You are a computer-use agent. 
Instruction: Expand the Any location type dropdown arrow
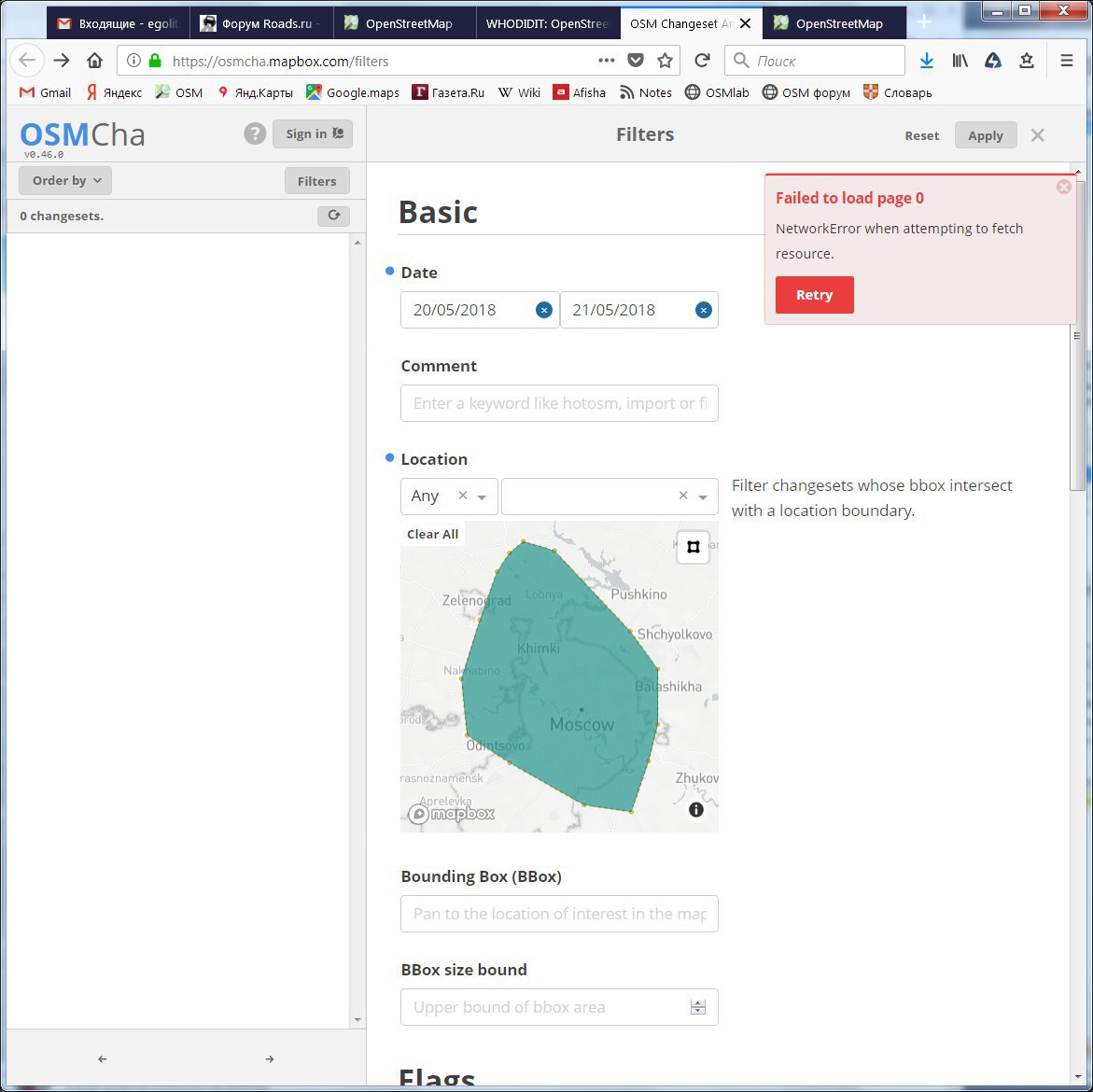(x=482, y=497)
